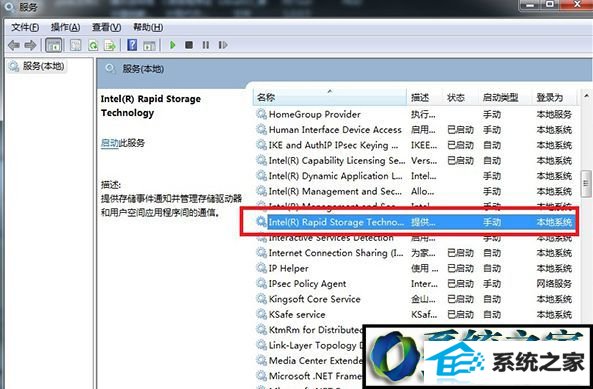Click the gear icon beside IPsec Policy Agent
The height and width of the screenshot is (389, 593).
(261, 284)
